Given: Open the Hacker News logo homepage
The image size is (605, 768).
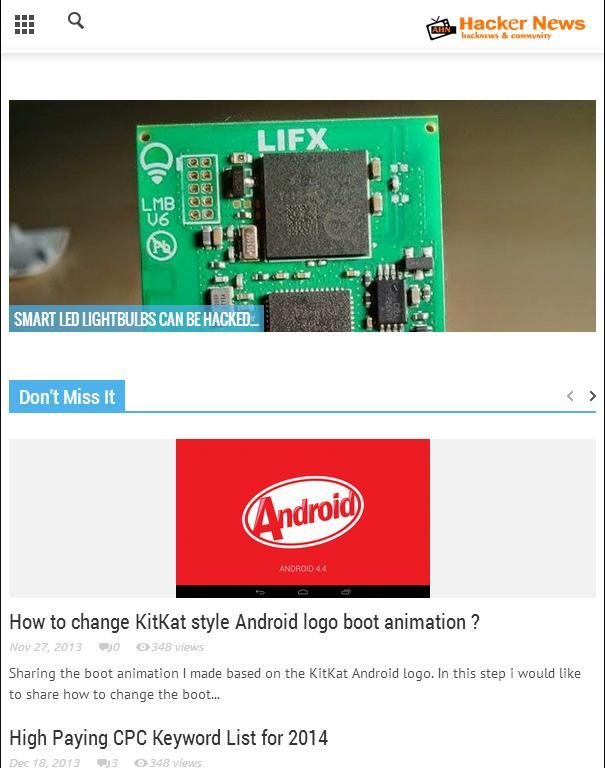Looking at the screenshot, I should 505,28.
